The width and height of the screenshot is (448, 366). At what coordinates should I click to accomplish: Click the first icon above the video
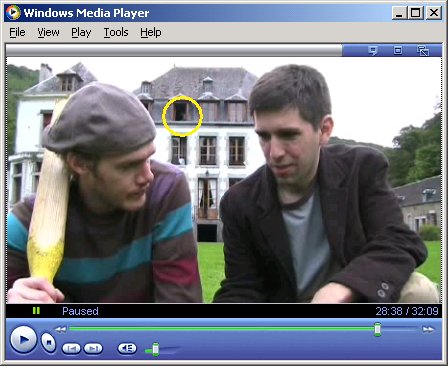(373, 51)
